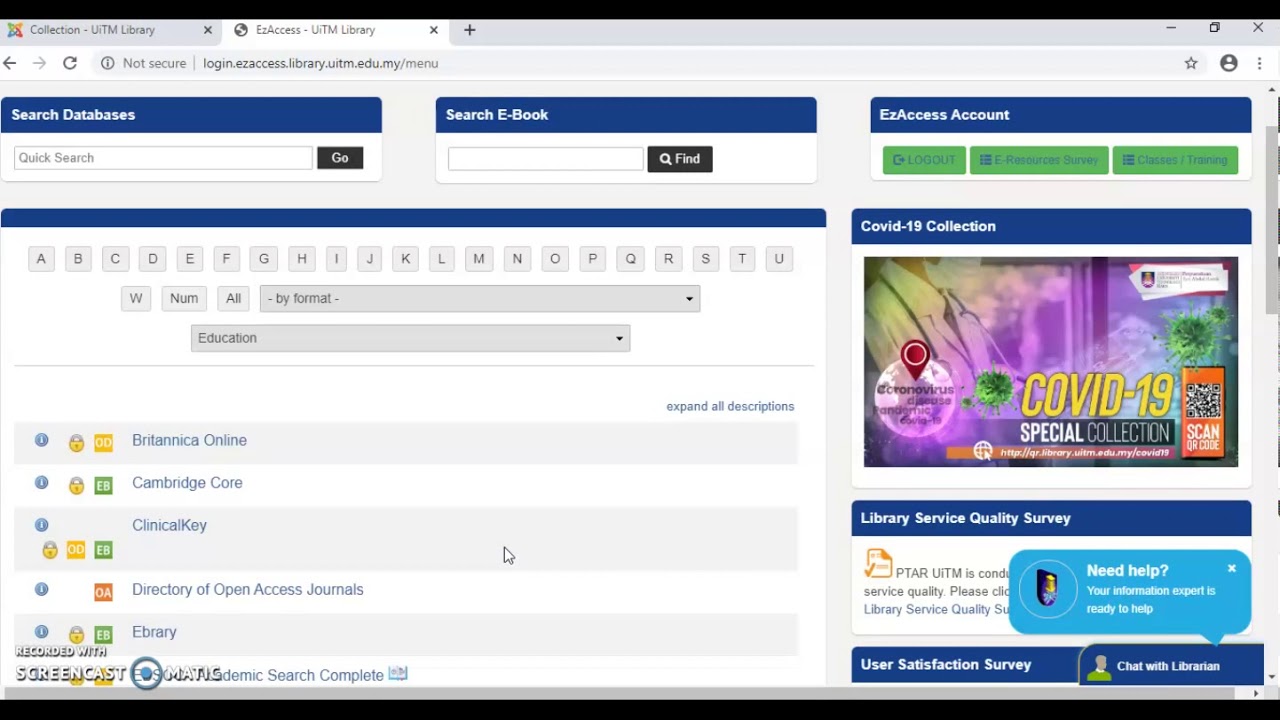Open the Cambridge Core link
The image size is (1280, 720).
click(187, 483)
